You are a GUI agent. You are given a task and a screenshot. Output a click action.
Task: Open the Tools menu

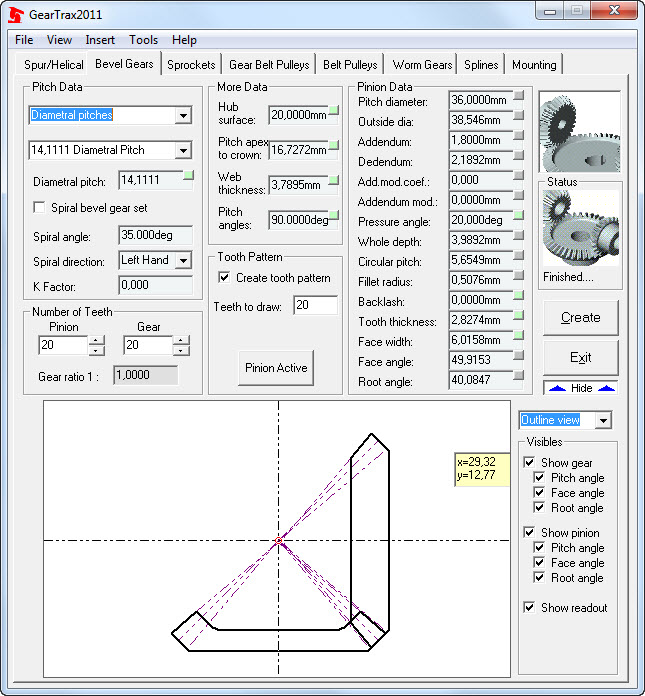[143, 40]
